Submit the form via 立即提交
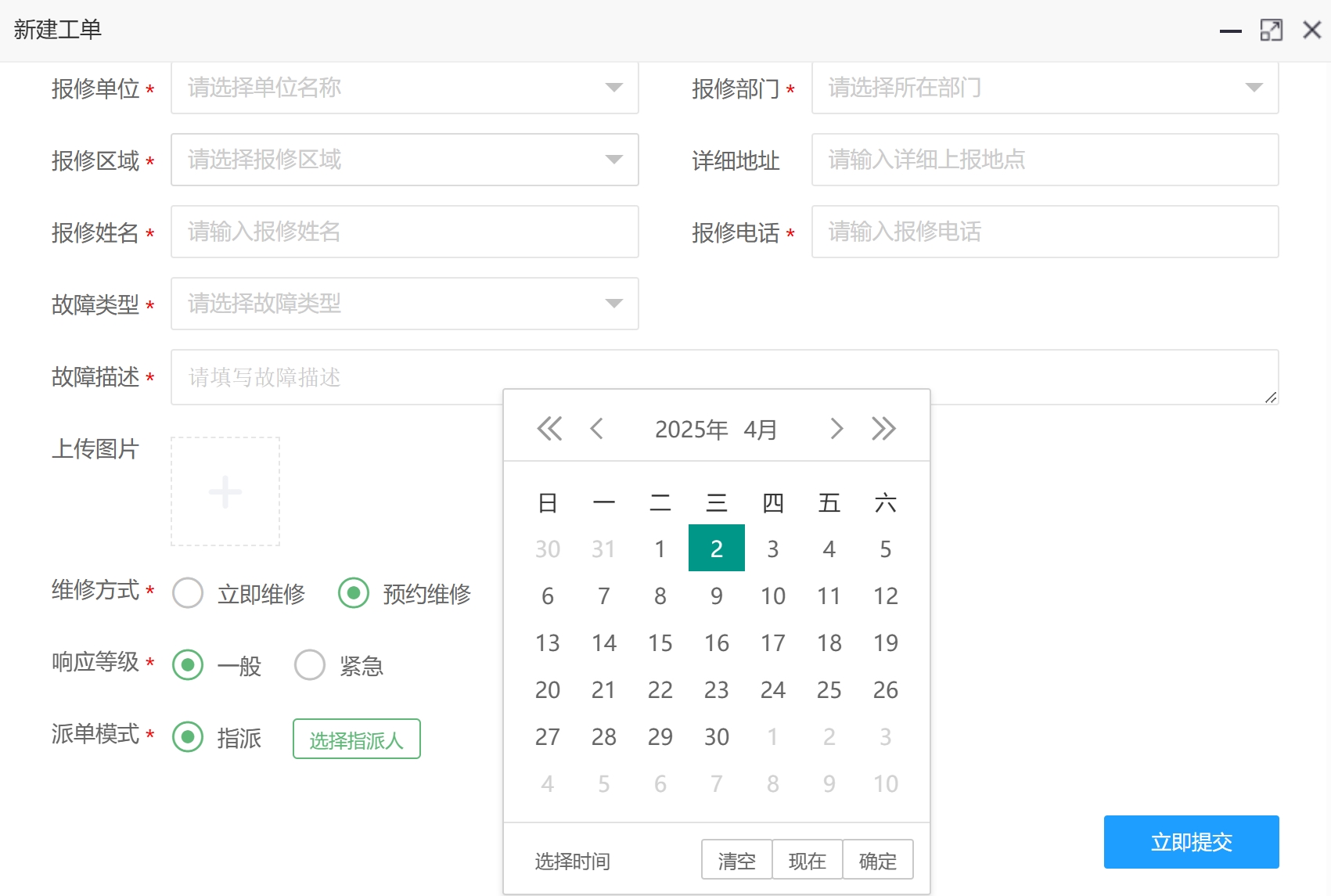Screen dimensions: 1331x896 pyautogui.click(x=1189, y=842)
